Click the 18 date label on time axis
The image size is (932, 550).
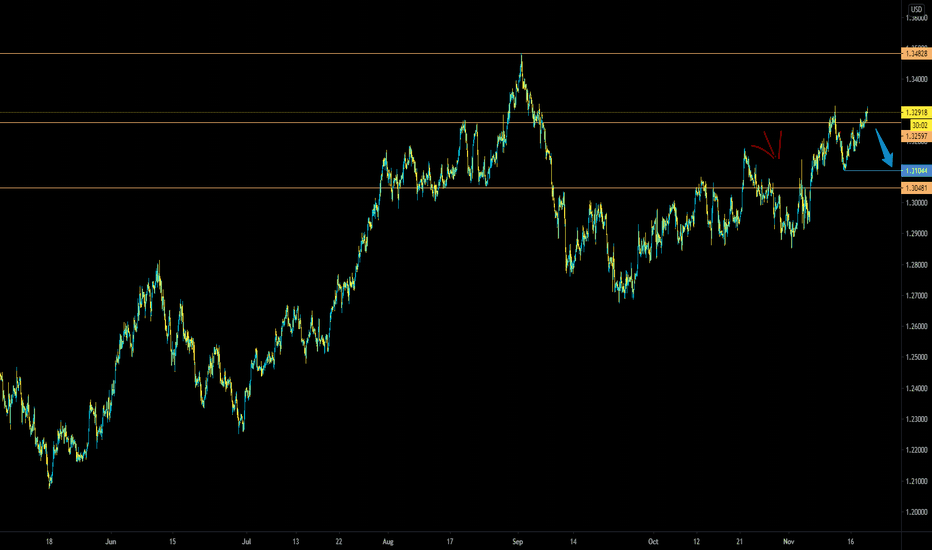[49, 542]
